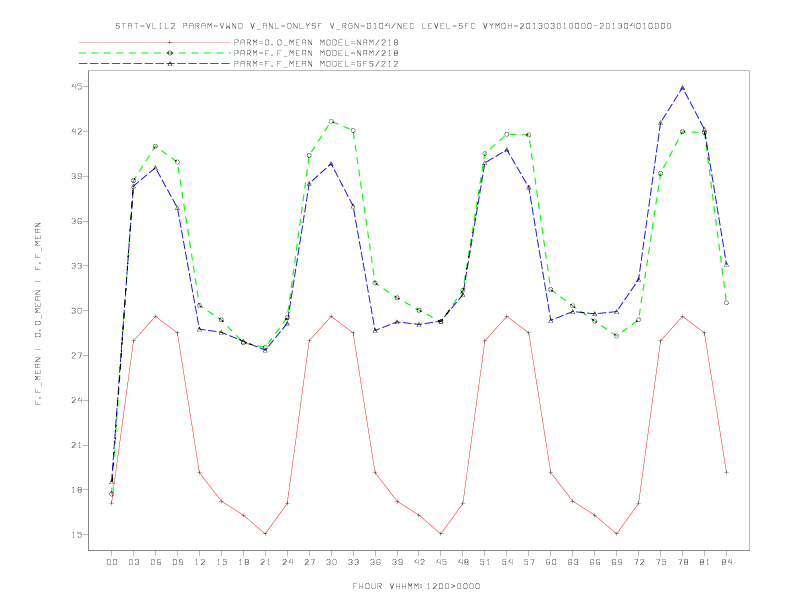Click the chart title line starting STAT=VL1L2
The image size is (792, 612).
(x=393, y=26)
